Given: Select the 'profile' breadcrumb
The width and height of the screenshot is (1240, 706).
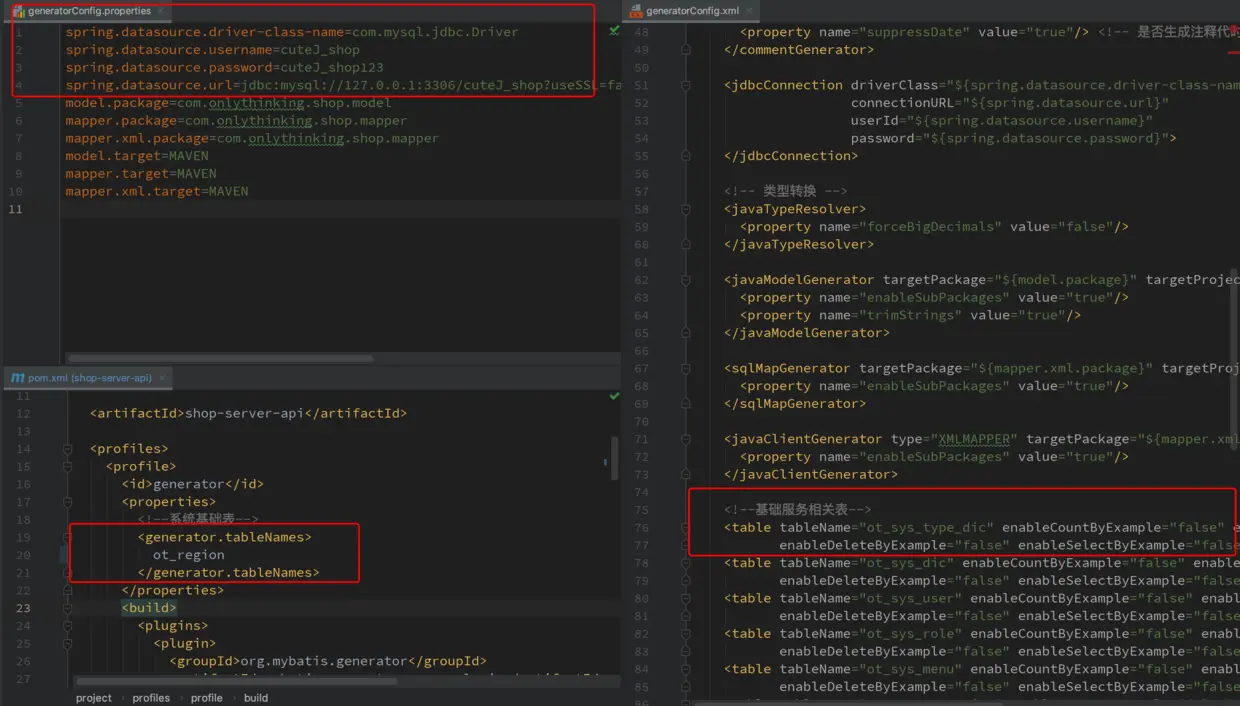Looking at the screenshot, I should [x=207, y=698].
